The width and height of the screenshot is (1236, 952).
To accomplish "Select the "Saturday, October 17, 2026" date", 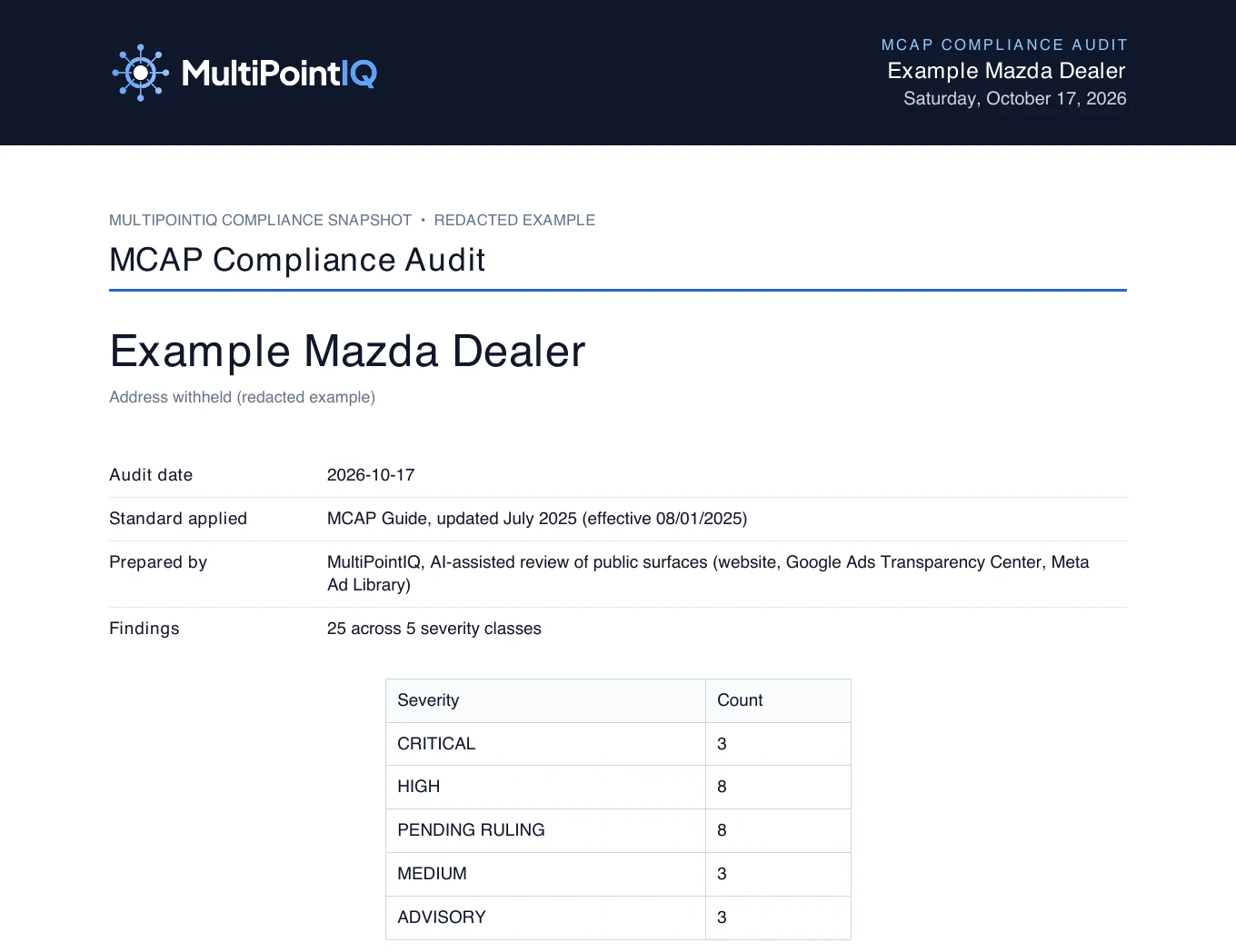I will click(x=1015, y=98).
